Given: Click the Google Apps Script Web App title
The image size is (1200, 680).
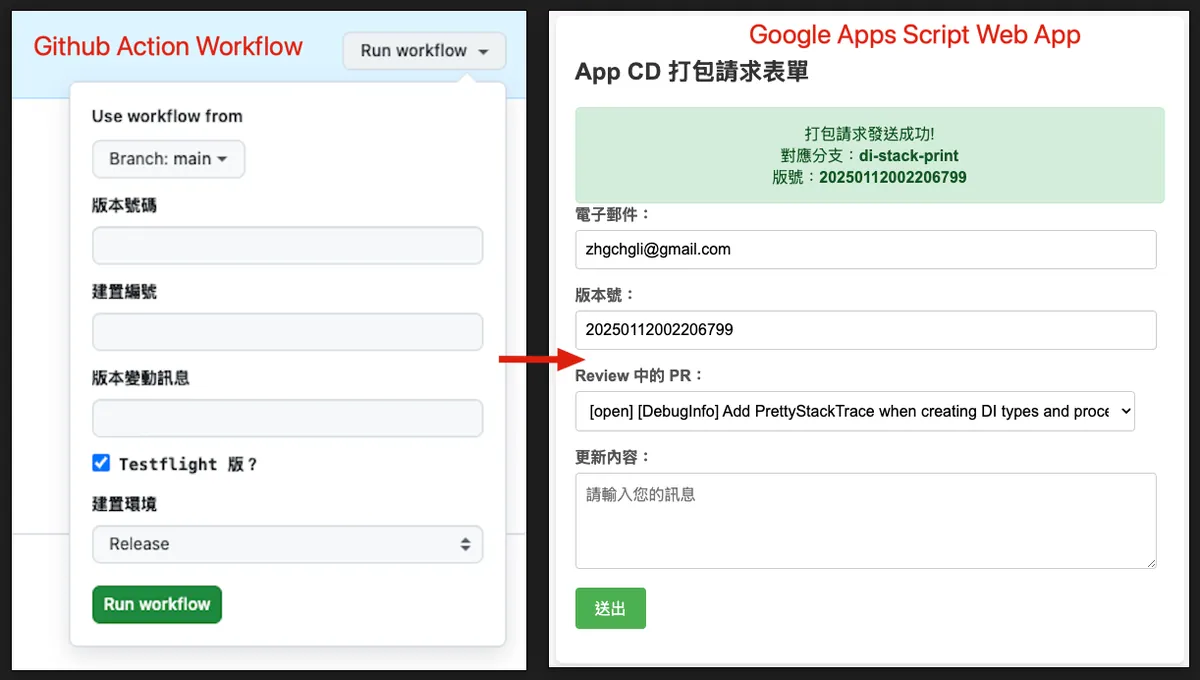Looking at the screenshot, I should (914, 35).
